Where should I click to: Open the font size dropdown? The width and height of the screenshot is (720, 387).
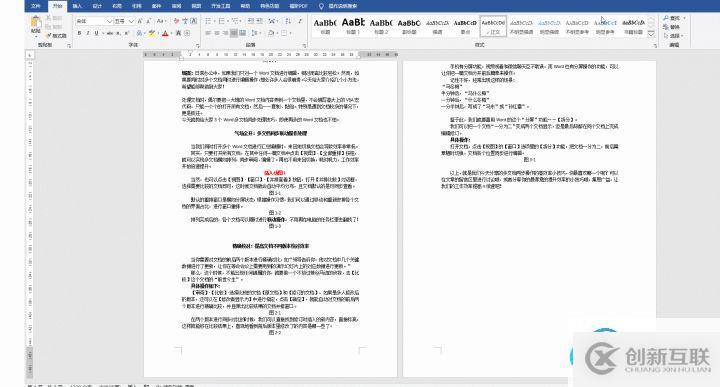point(131,21)
